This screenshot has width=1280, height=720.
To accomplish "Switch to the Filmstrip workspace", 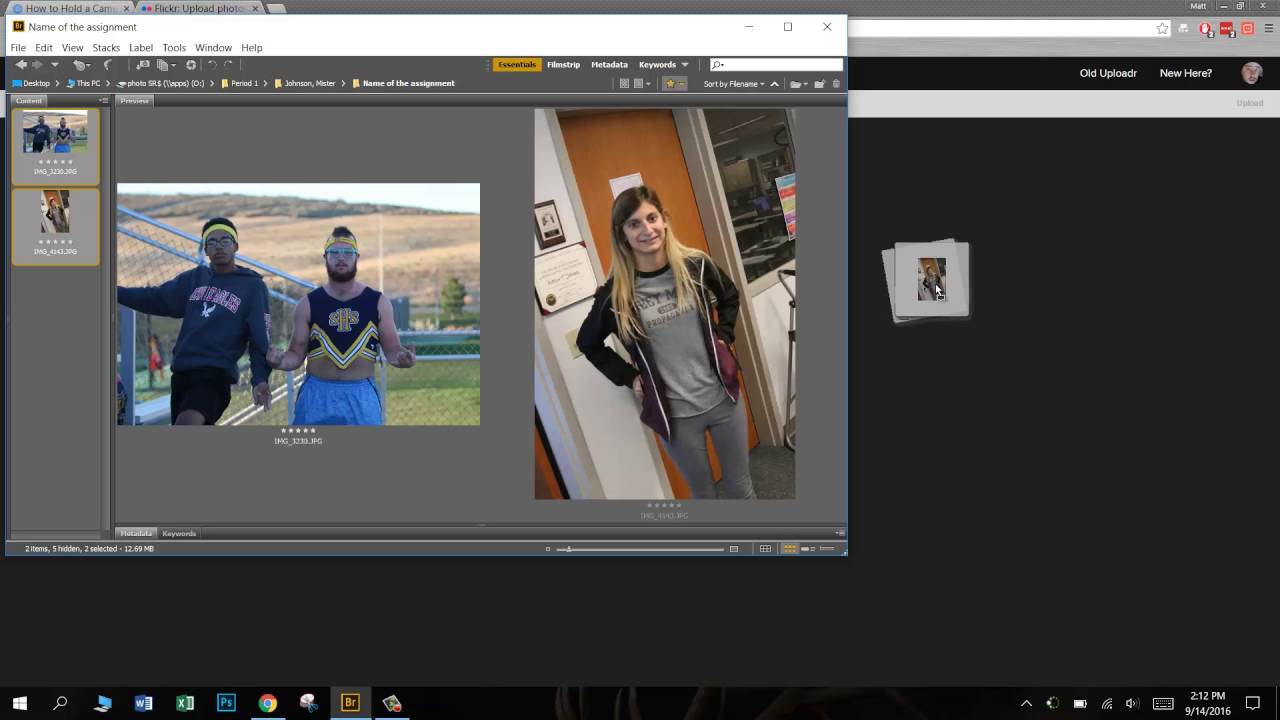I will click(x=563, y=65).
